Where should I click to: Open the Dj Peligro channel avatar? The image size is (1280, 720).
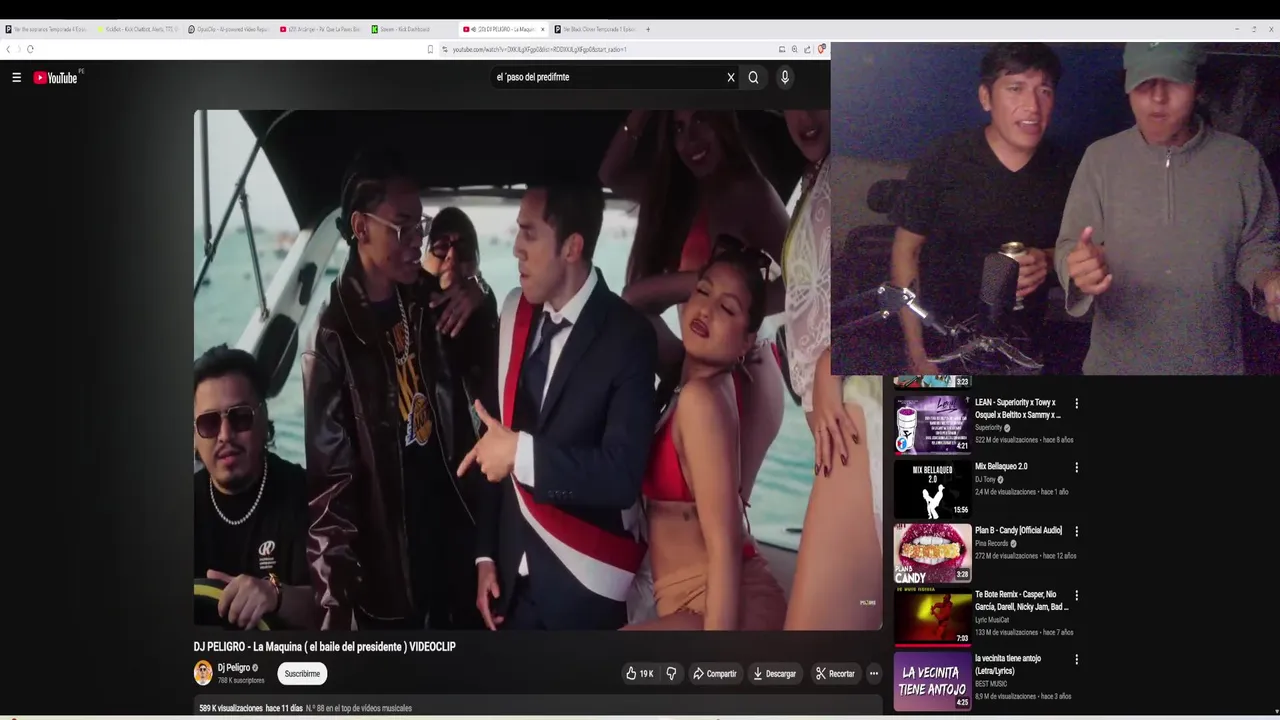[x=203, y=673]
